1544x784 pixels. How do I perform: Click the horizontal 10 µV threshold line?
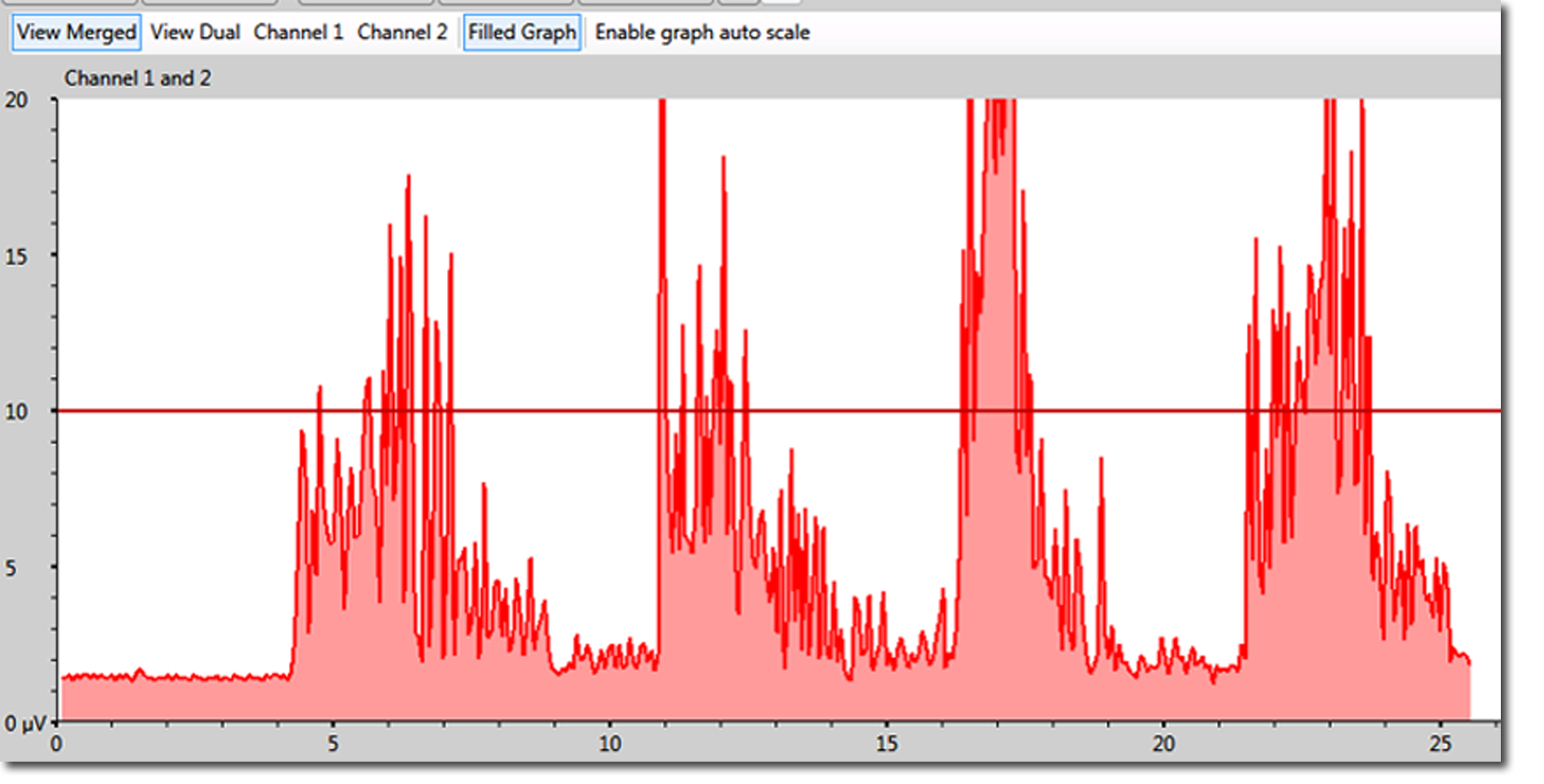pos(849,411)
